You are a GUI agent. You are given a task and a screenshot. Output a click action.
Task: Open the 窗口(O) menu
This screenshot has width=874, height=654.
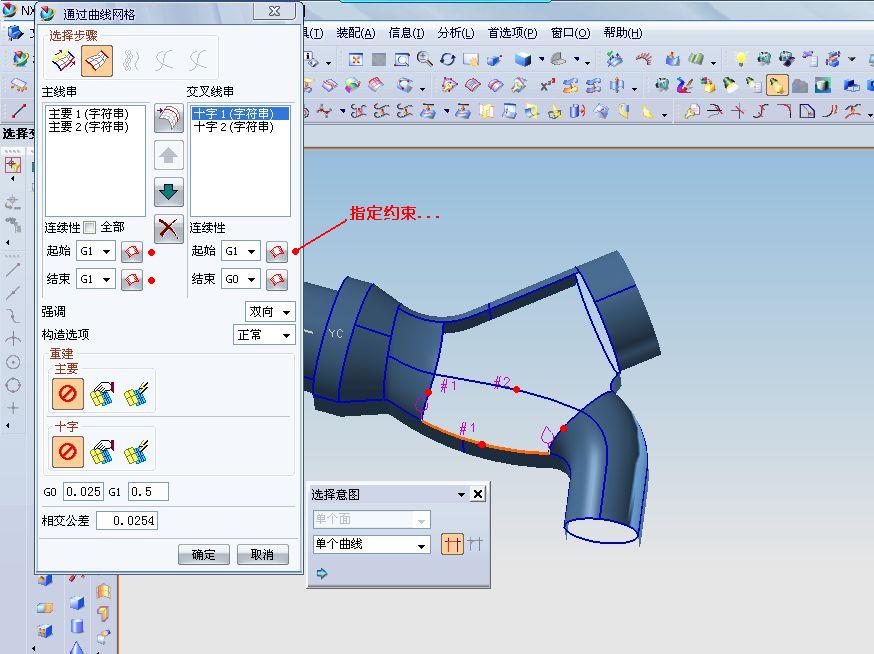(570, 33)
